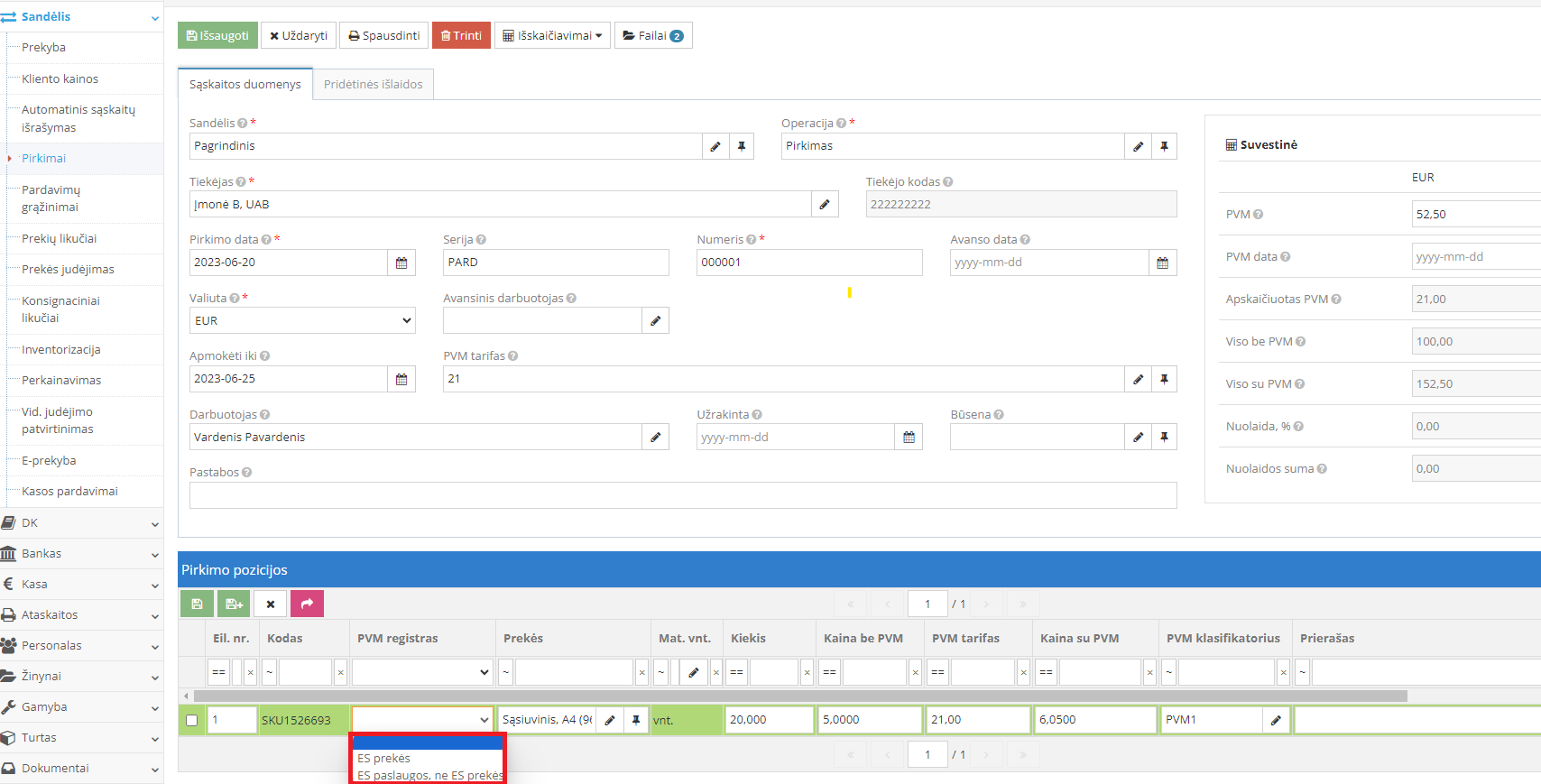Open the Valiuta EUR dropdown
Image resolution: width=1541 pixels, height=784 pixels.
(302, 321)
